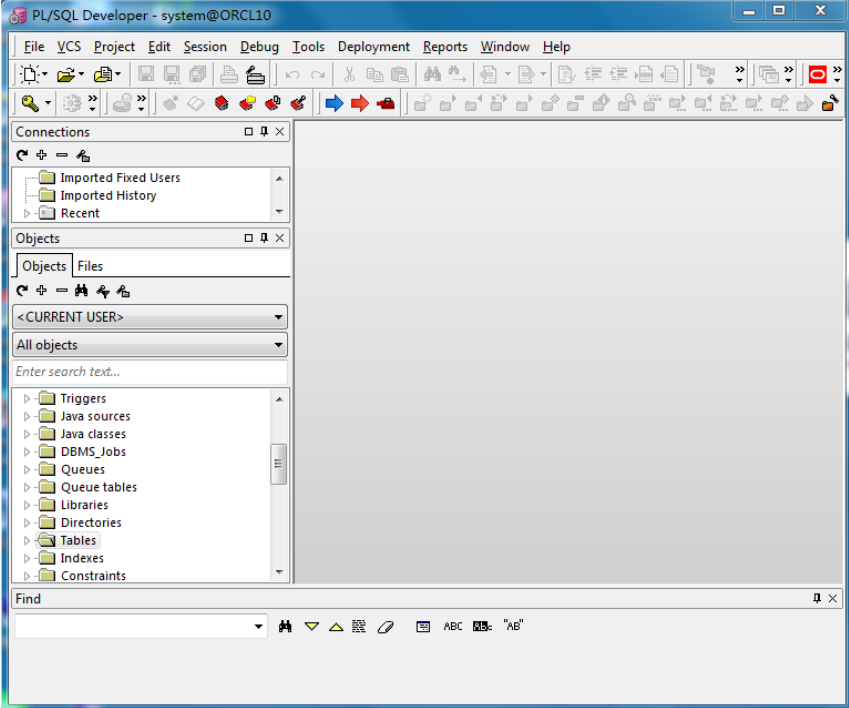Click the Enter search text field
Image resolution: width=849 pixels, height=708 pixels.
point(150,372)
